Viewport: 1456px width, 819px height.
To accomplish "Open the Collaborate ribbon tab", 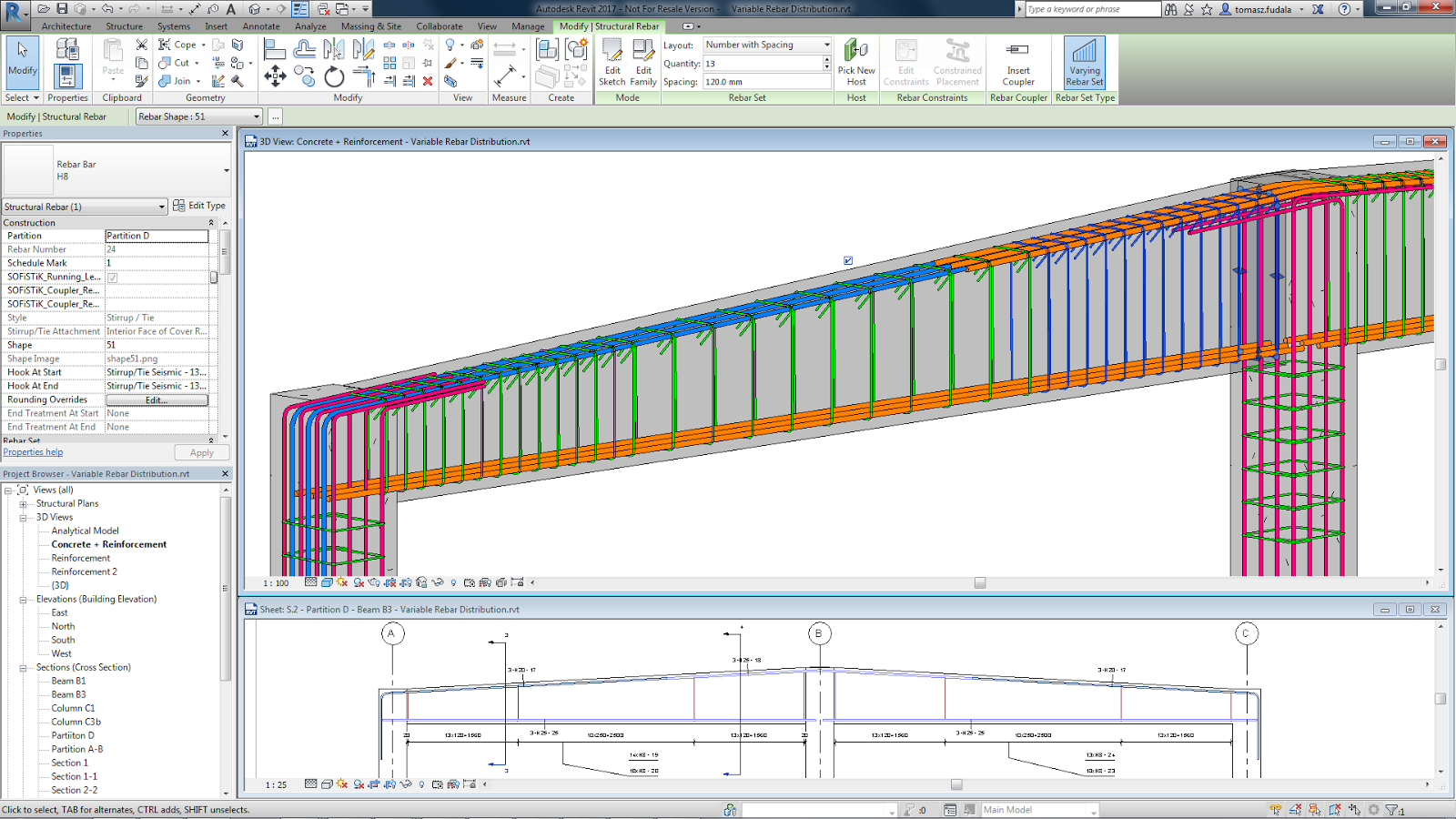I will point(440,26).
